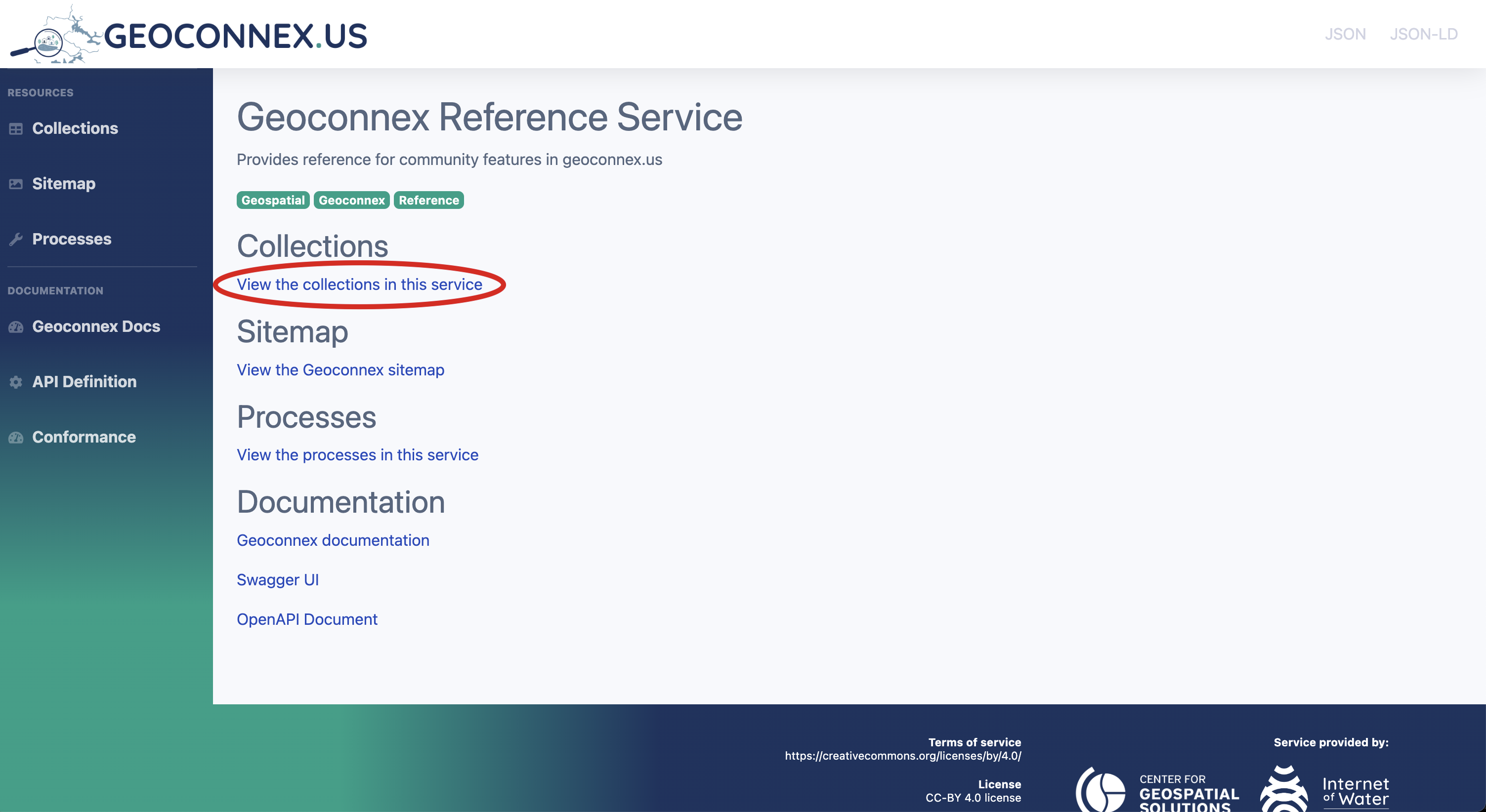Open the Swagger UI link
Viewport: 1486px width, 812px height.
click(277, 579)
